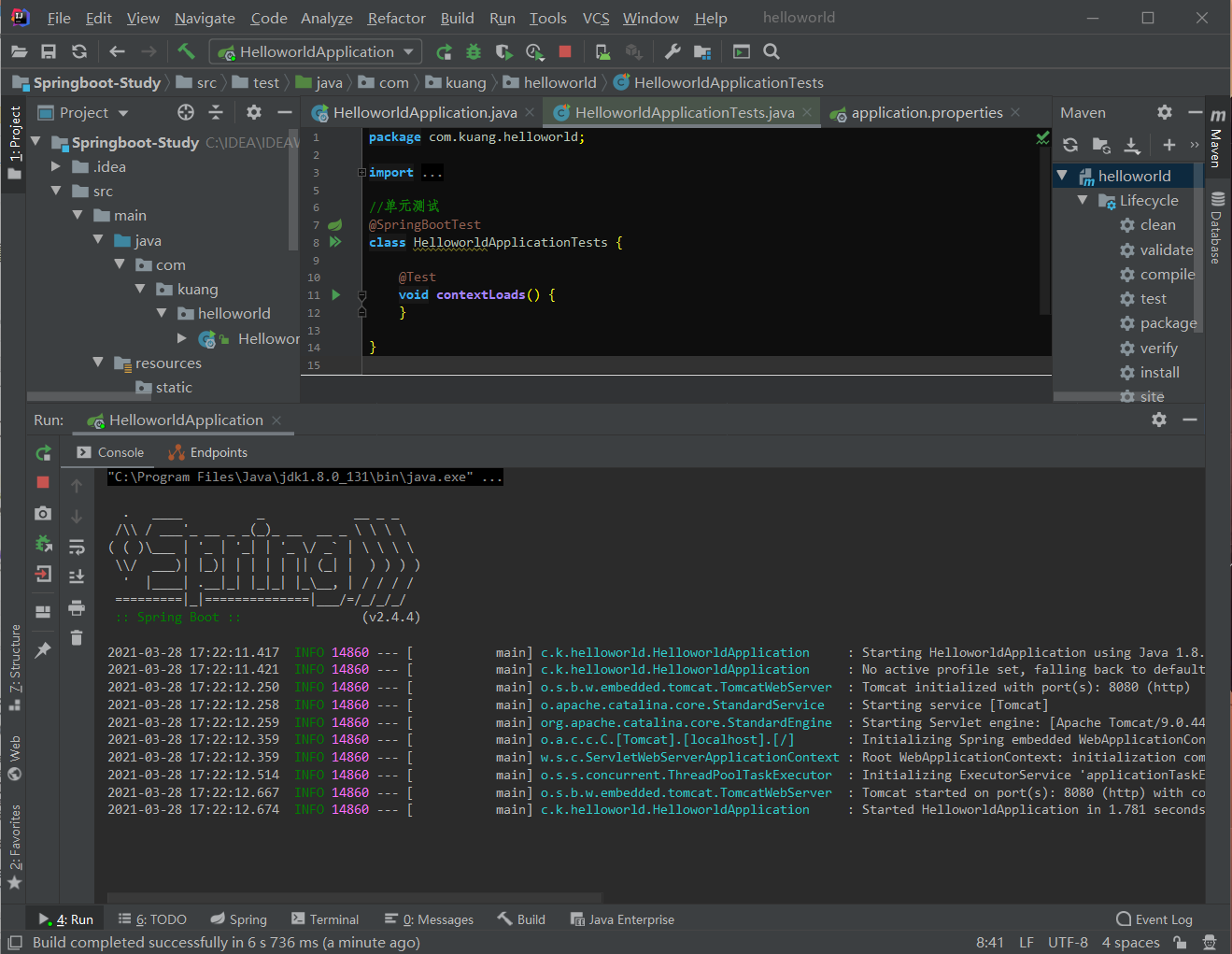Click the print console output icon

[77, 608]
